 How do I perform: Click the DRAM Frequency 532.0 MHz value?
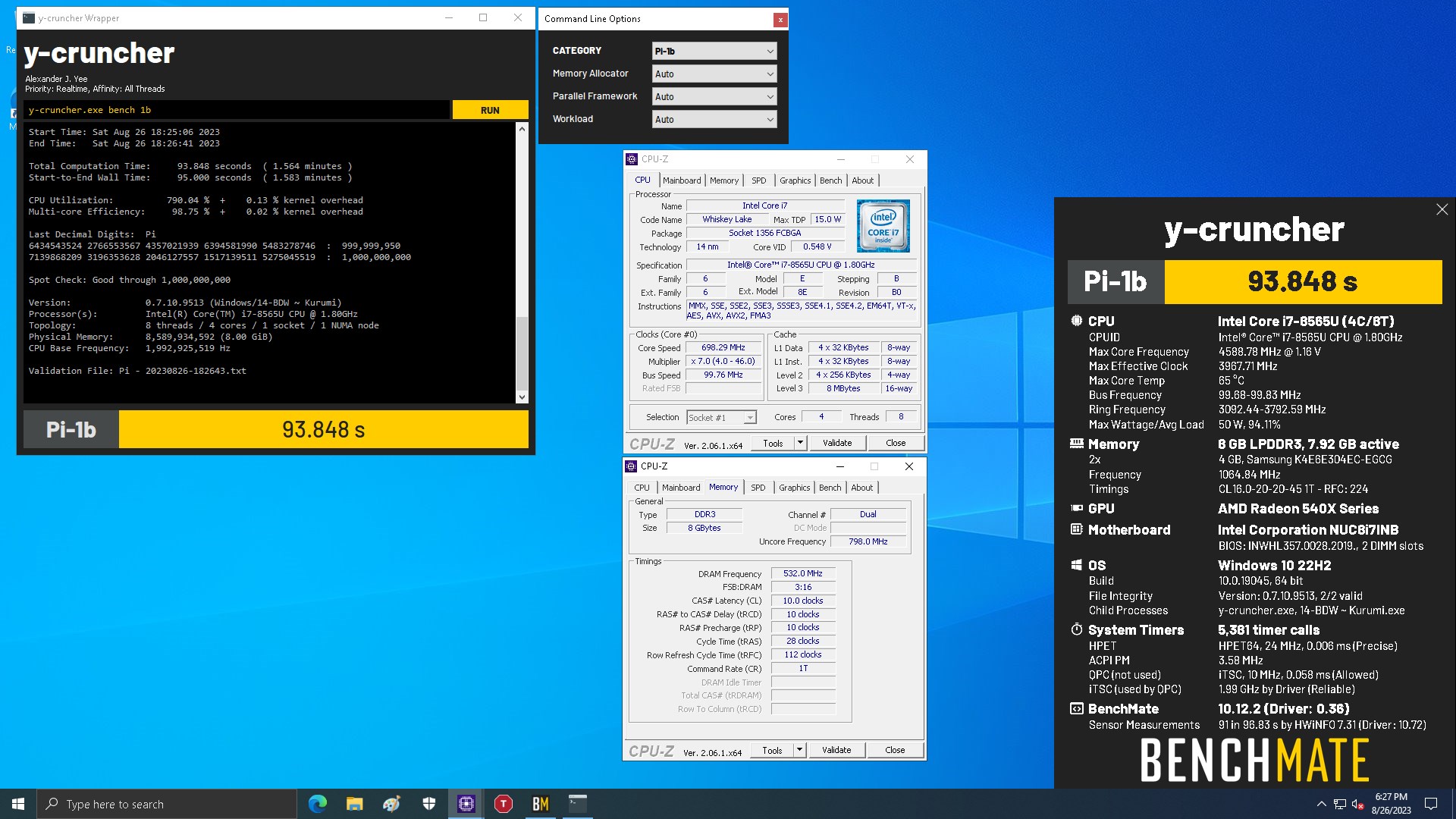point(803,574)
